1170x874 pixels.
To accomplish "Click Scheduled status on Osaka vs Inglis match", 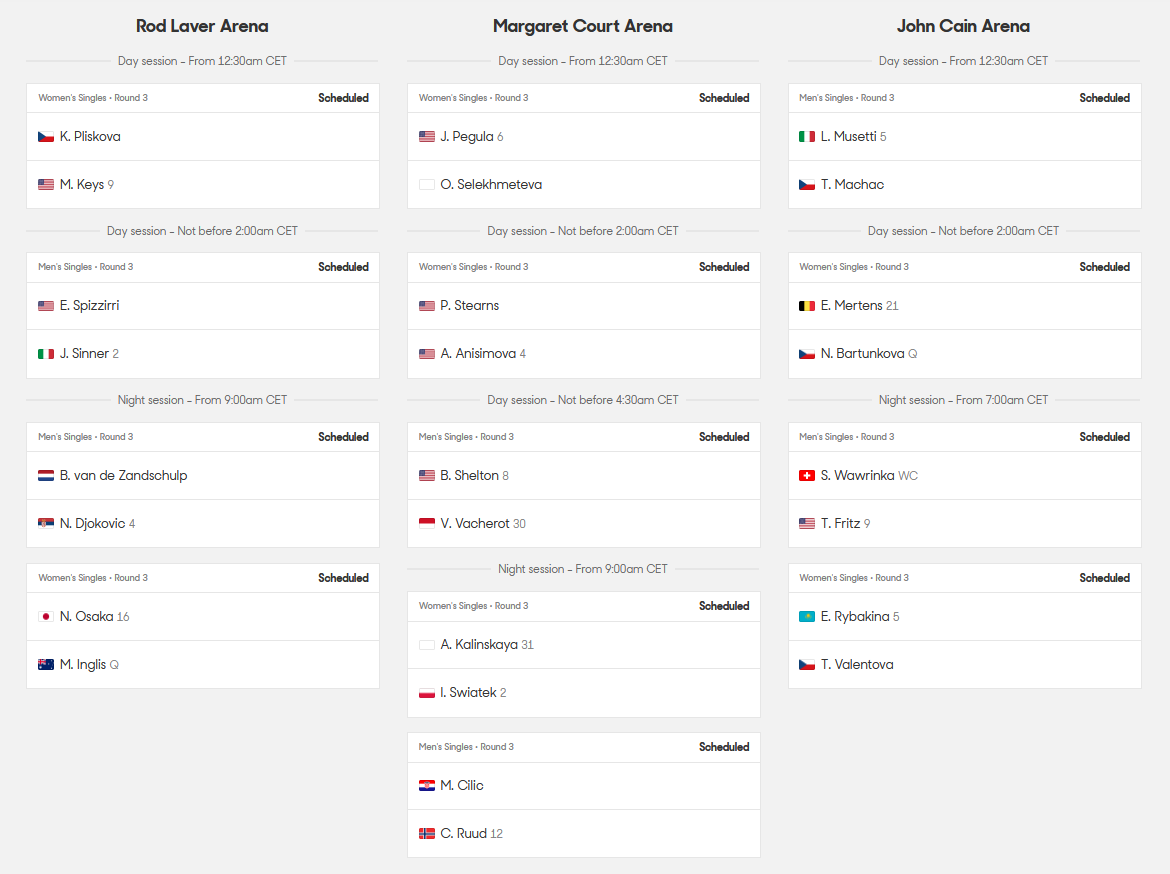I will pos(343,578).
